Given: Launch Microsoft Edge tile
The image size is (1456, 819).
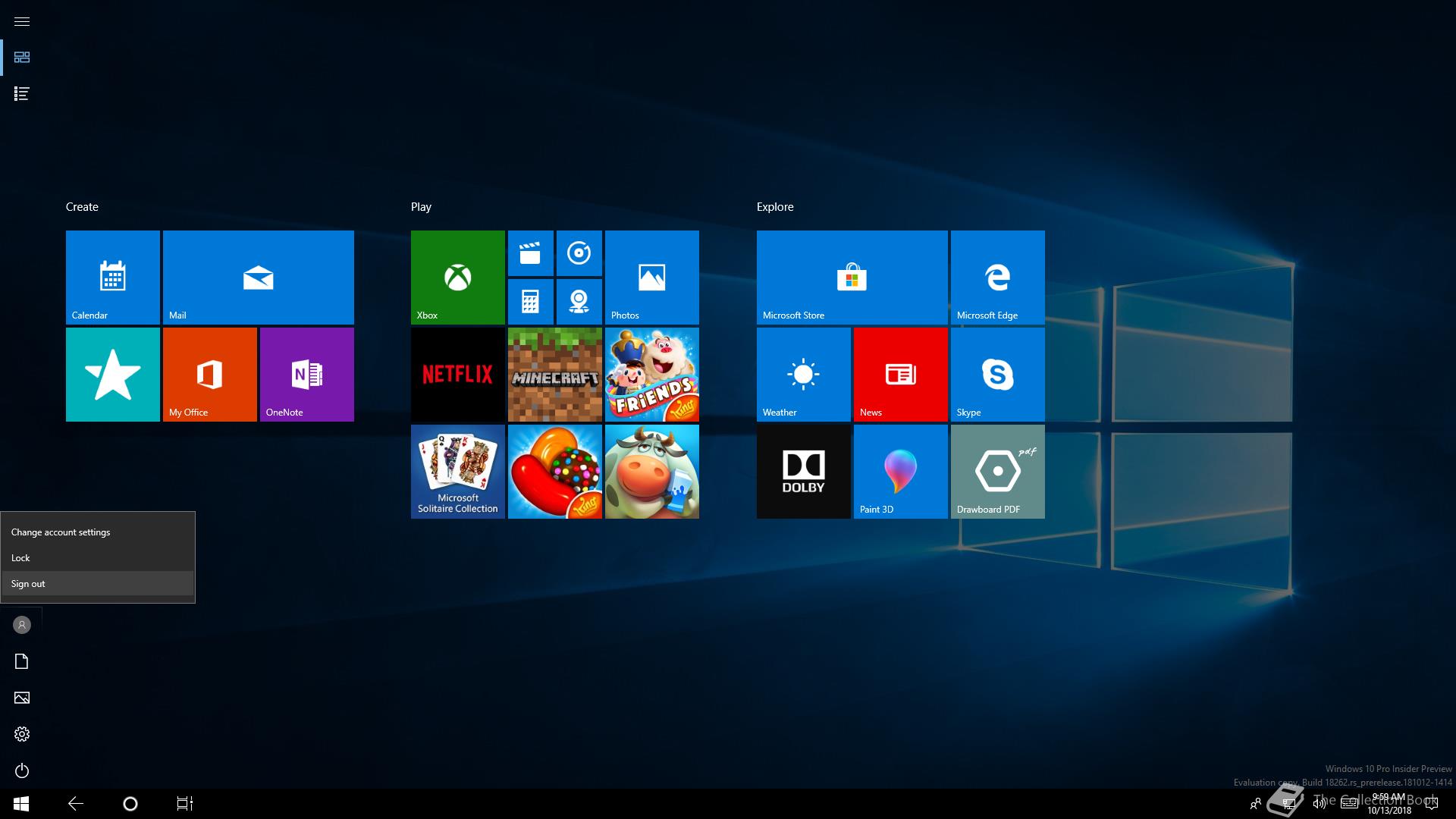Looking at the screenshot, I should (998, 278).
